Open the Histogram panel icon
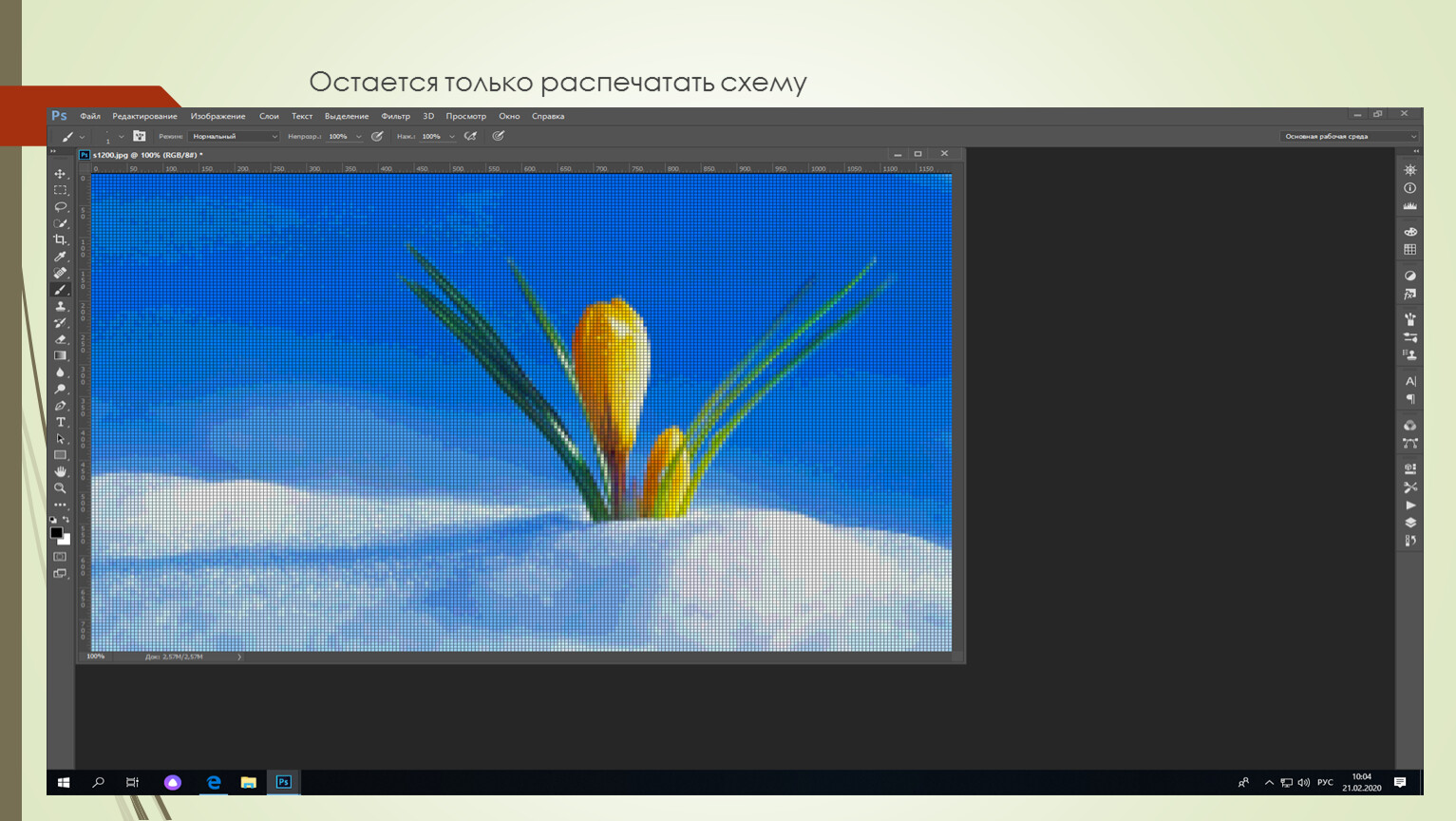Image resolution: width=1456 pixels, height=821 pixels. click(1410, 206)
